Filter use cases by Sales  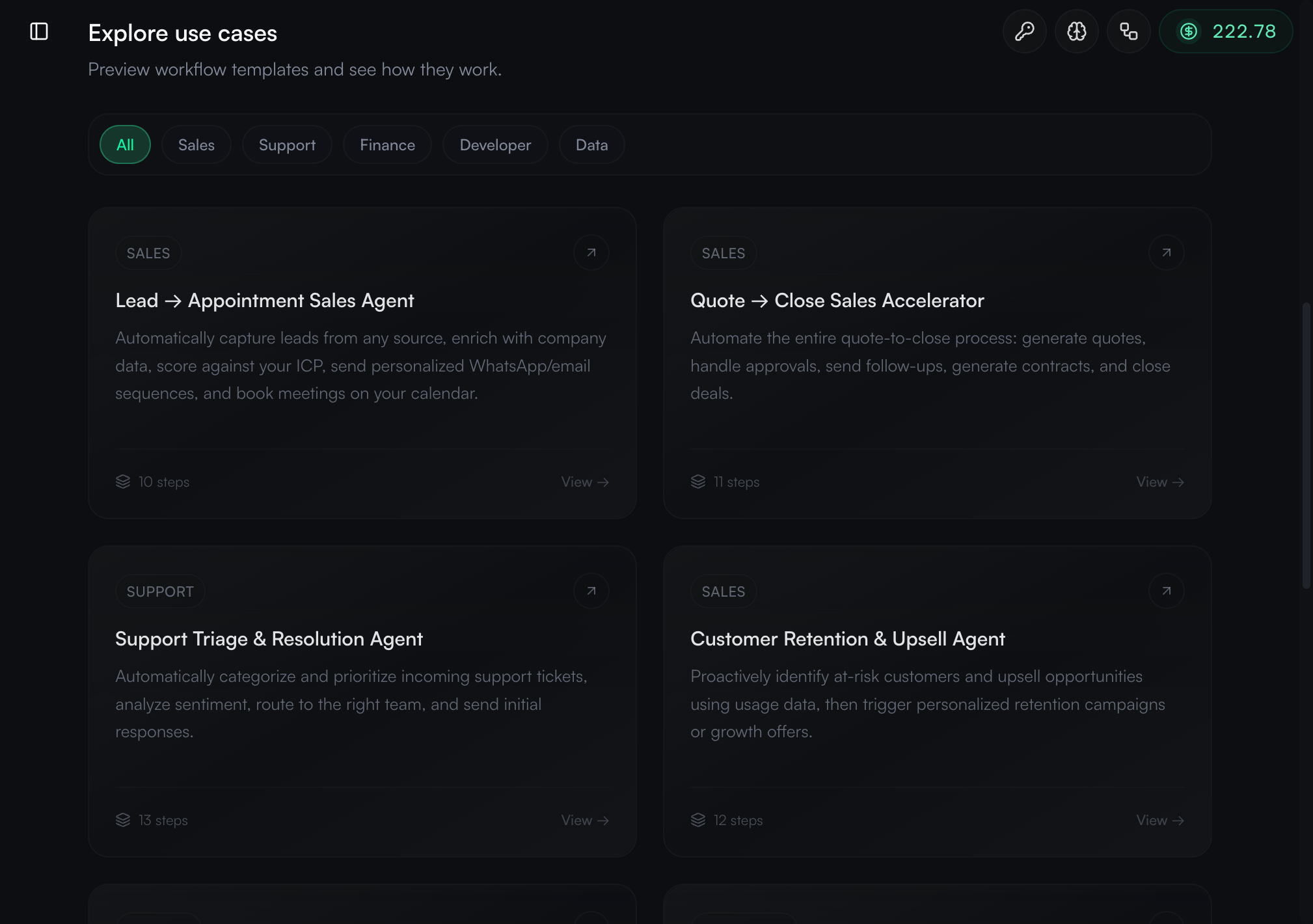coord(196,144)
